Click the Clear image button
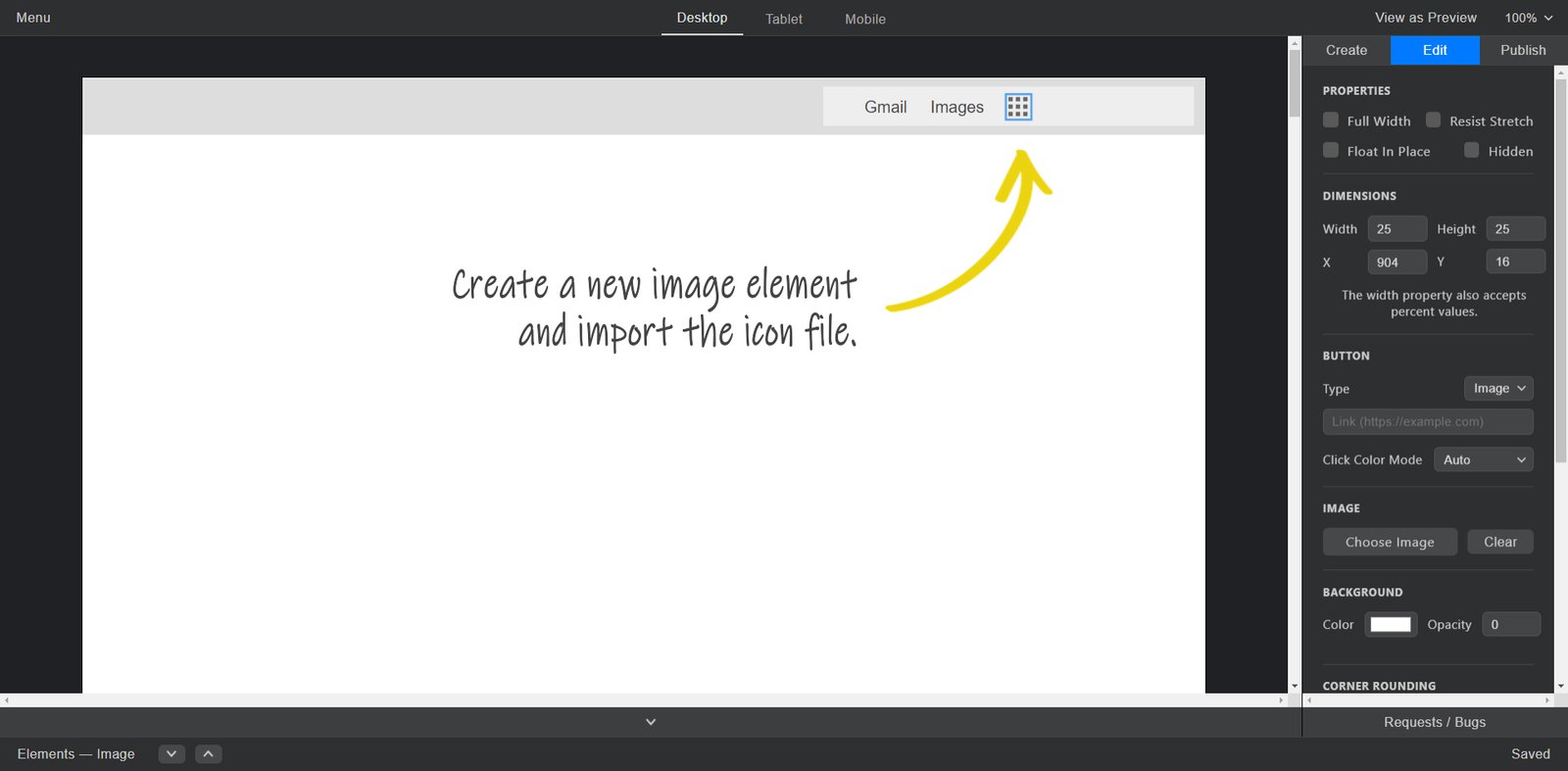 pos(1500,542)
